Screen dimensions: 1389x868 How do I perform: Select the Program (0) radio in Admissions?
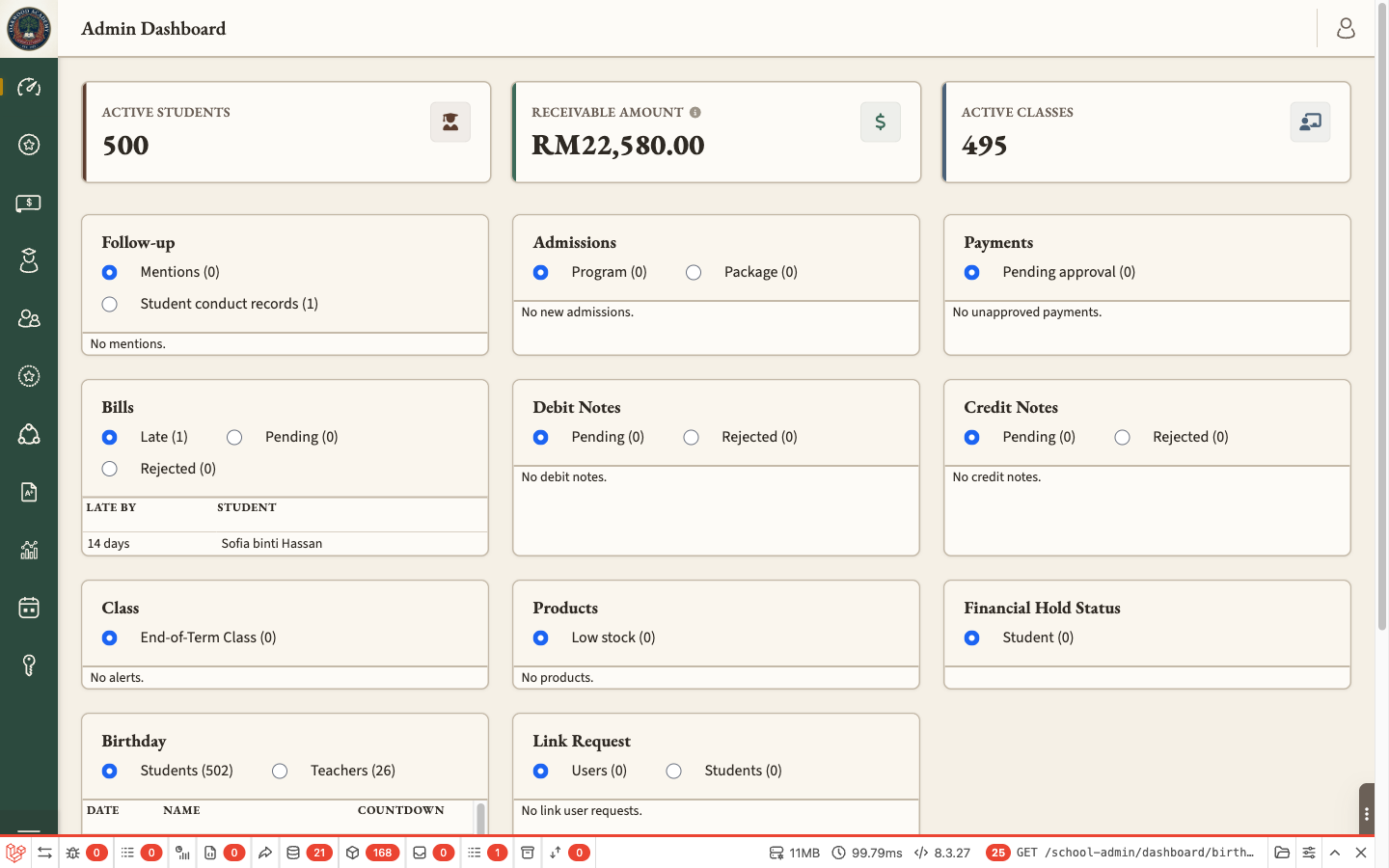(x=541, y=273)
